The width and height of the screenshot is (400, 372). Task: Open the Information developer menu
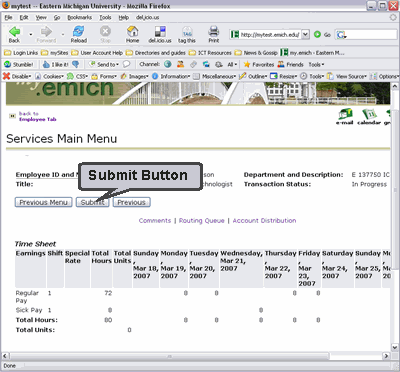click(x=171, y=76)
